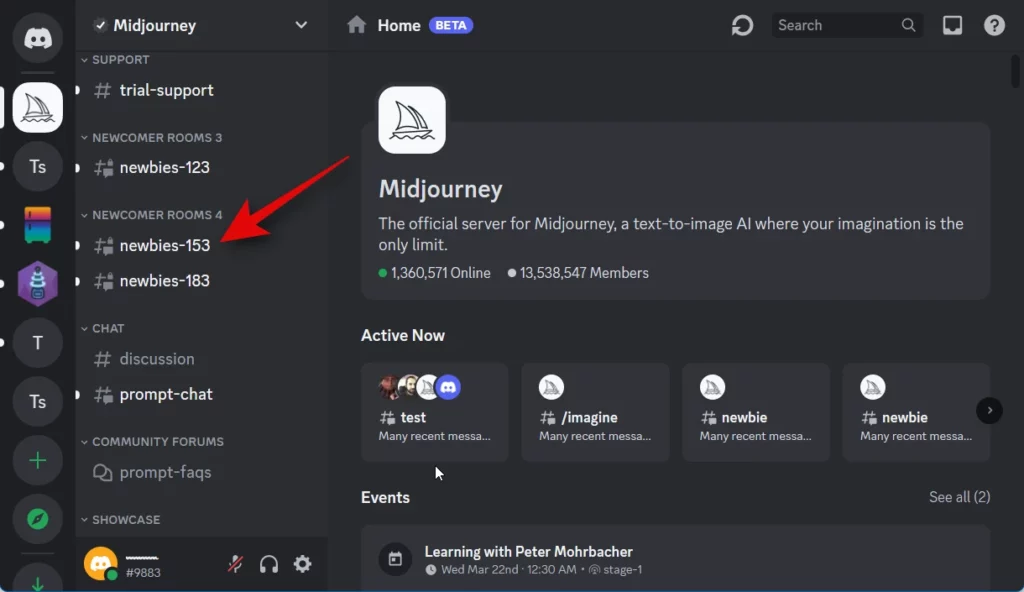Open Explore Discoverable Servers compass icon
The image size is (1024, 592).
(x=38, y=519)
